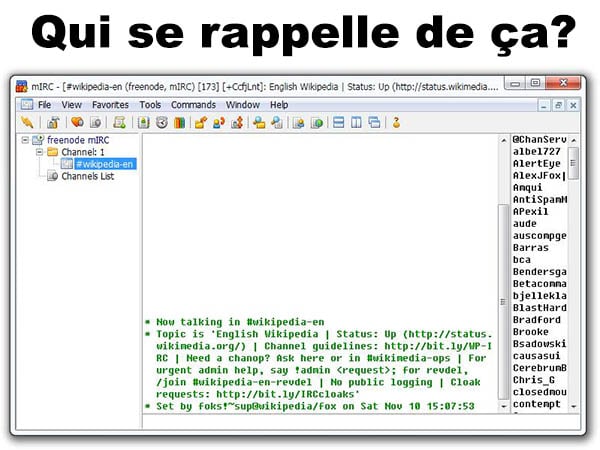
Task: Select AlertEye in the nickname list
Action: 536,163
